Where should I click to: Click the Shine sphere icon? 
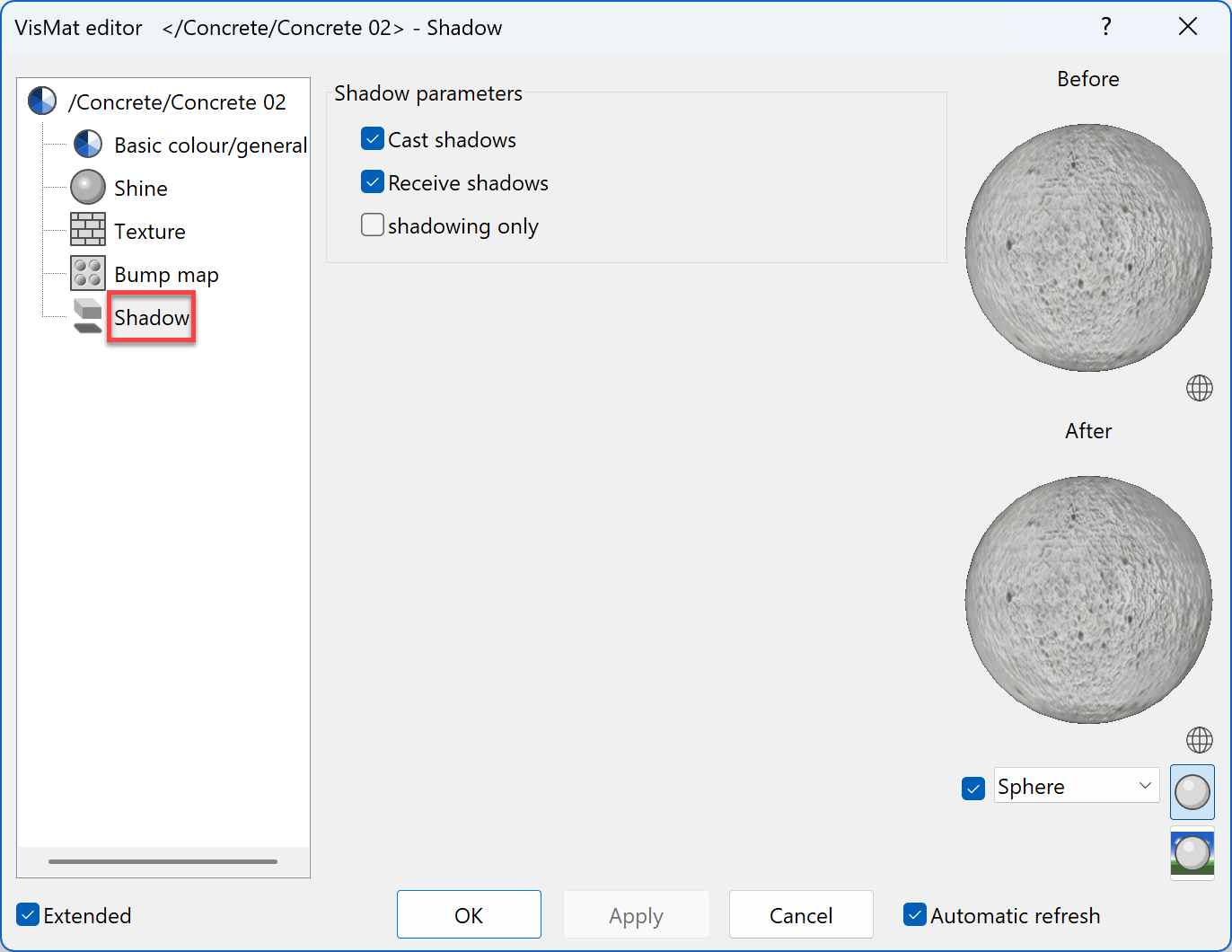[87, 187]
